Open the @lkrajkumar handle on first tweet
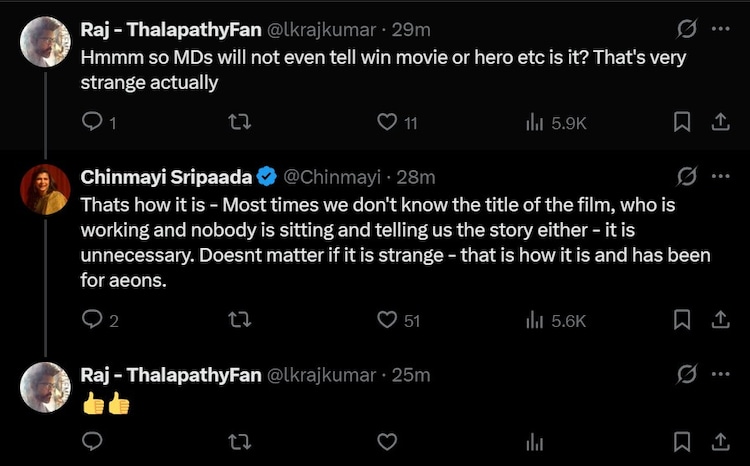The image size is (750, 466). [320, 31]
